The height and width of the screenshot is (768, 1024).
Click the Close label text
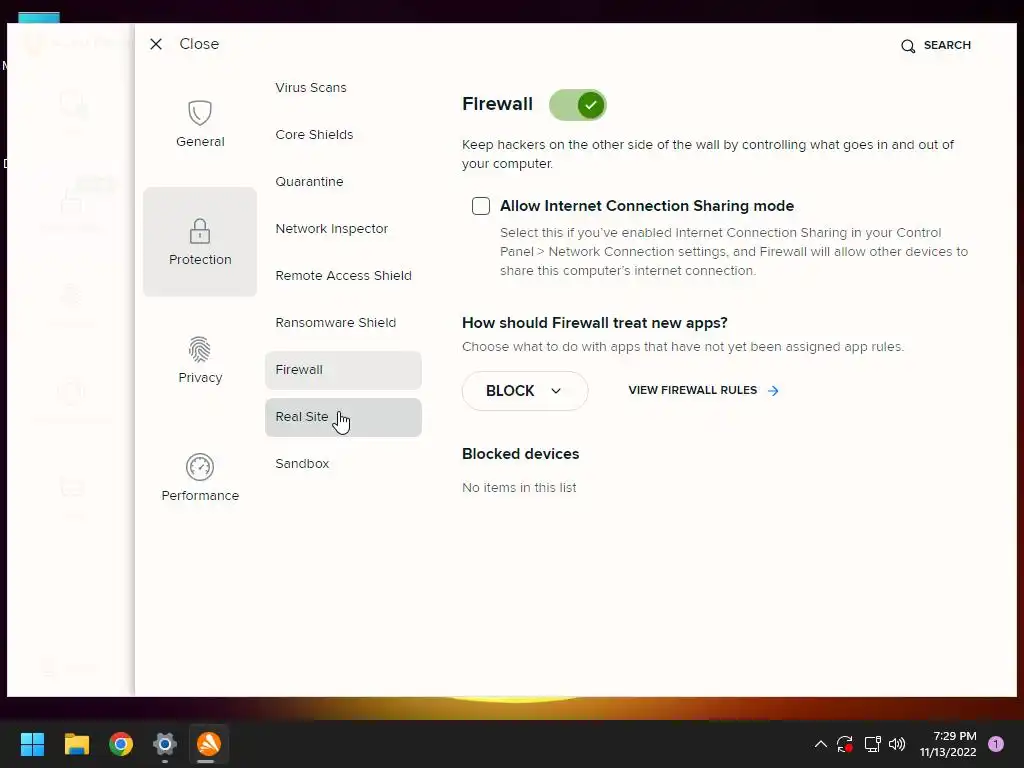tap(199, 44)
